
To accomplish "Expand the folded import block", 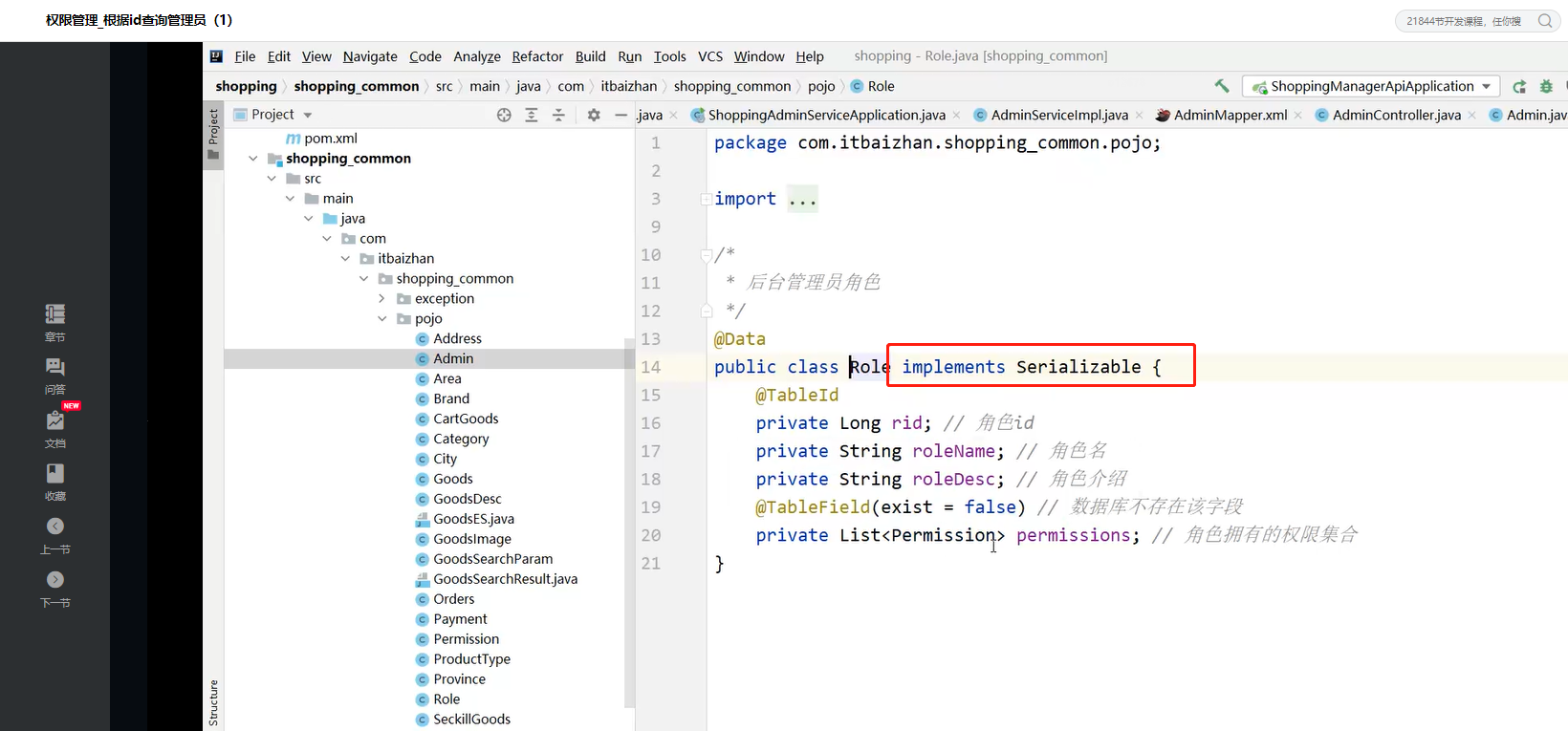I will [706, 200].
